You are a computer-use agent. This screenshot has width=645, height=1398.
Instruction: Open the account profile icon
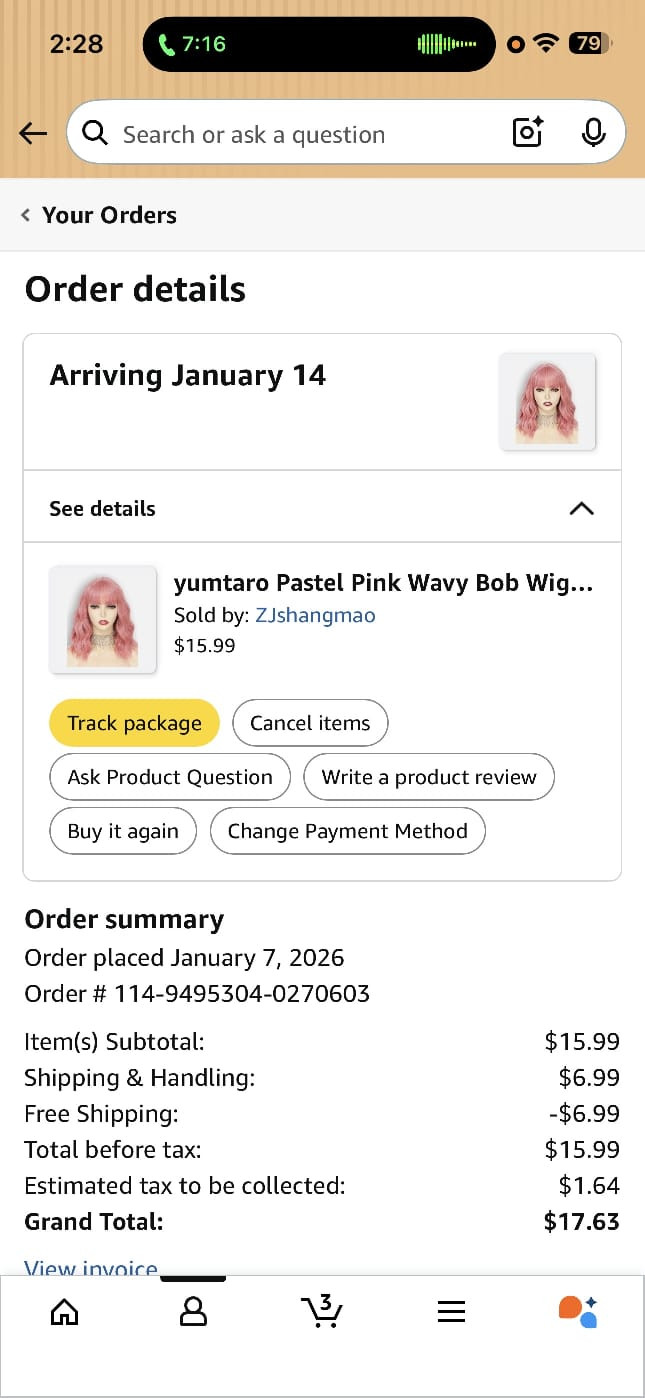pyautogui.click(x=193, y=1311)
